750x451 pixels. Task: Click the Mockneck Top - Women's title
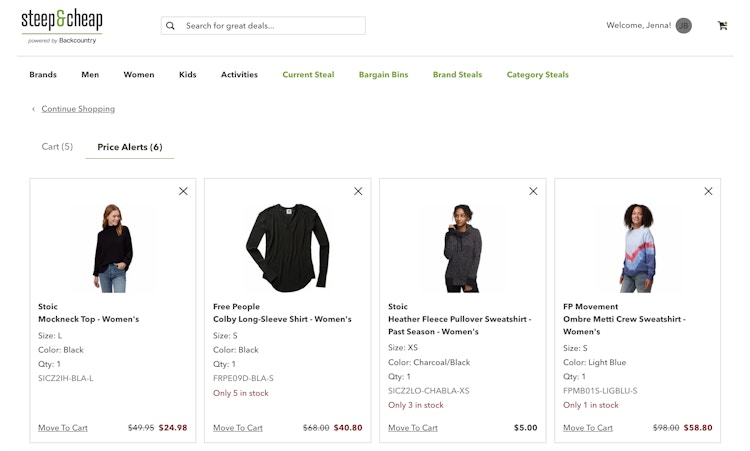point(88,319)
